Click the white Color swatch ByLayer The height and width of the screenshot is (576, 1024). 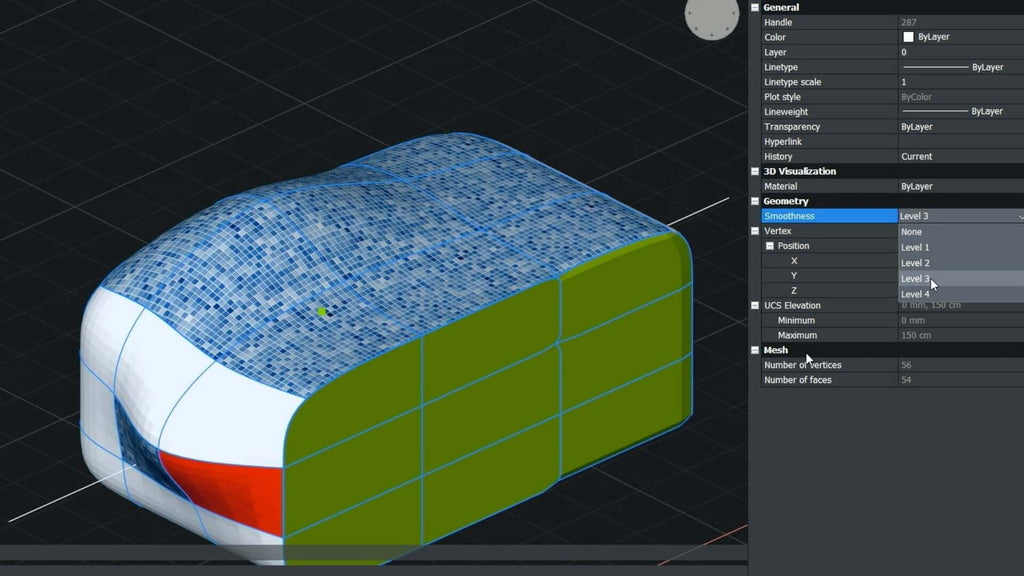coord(908,37)
